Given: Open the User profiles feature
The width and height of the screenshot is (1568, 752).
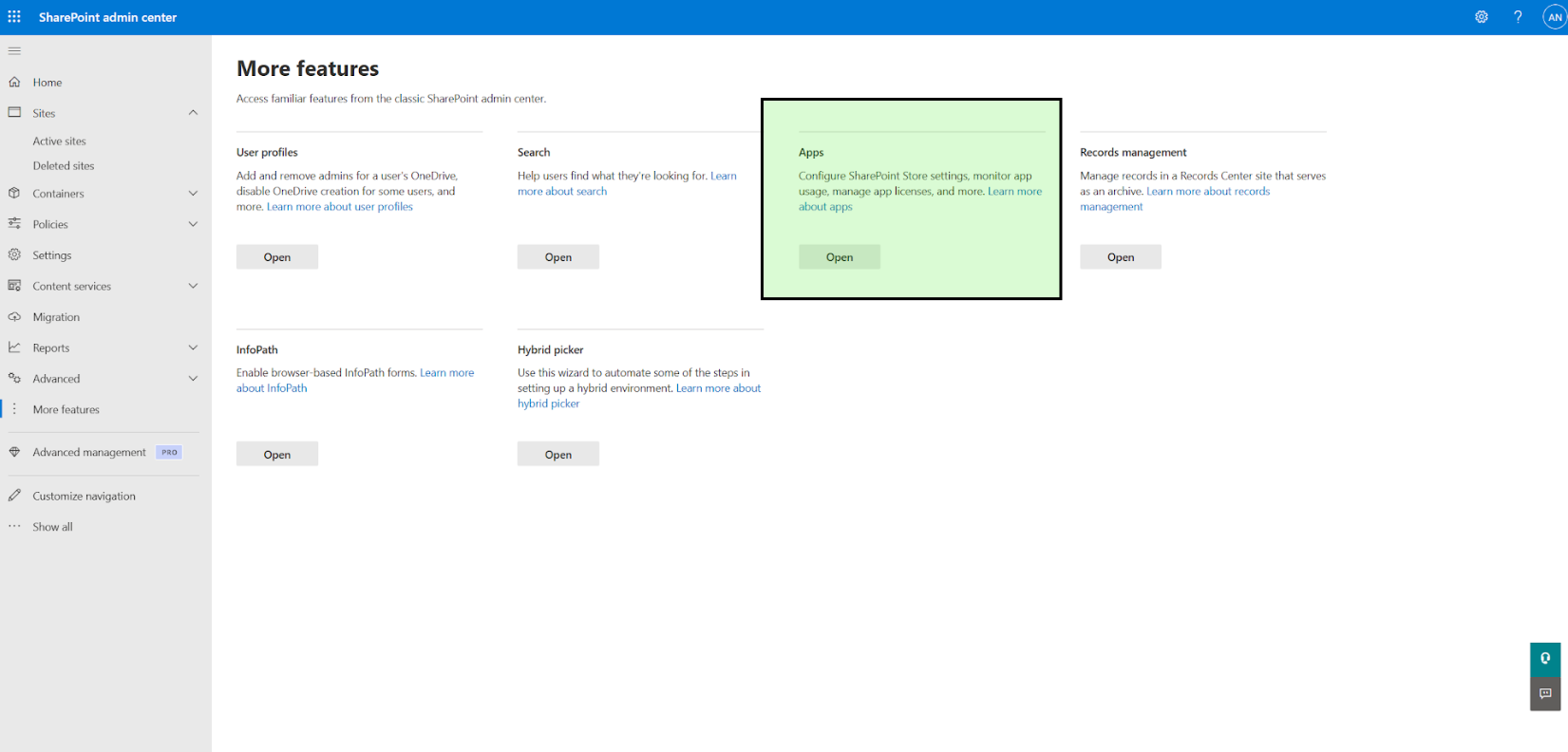Looking at the screenshot, I should 277,257.
